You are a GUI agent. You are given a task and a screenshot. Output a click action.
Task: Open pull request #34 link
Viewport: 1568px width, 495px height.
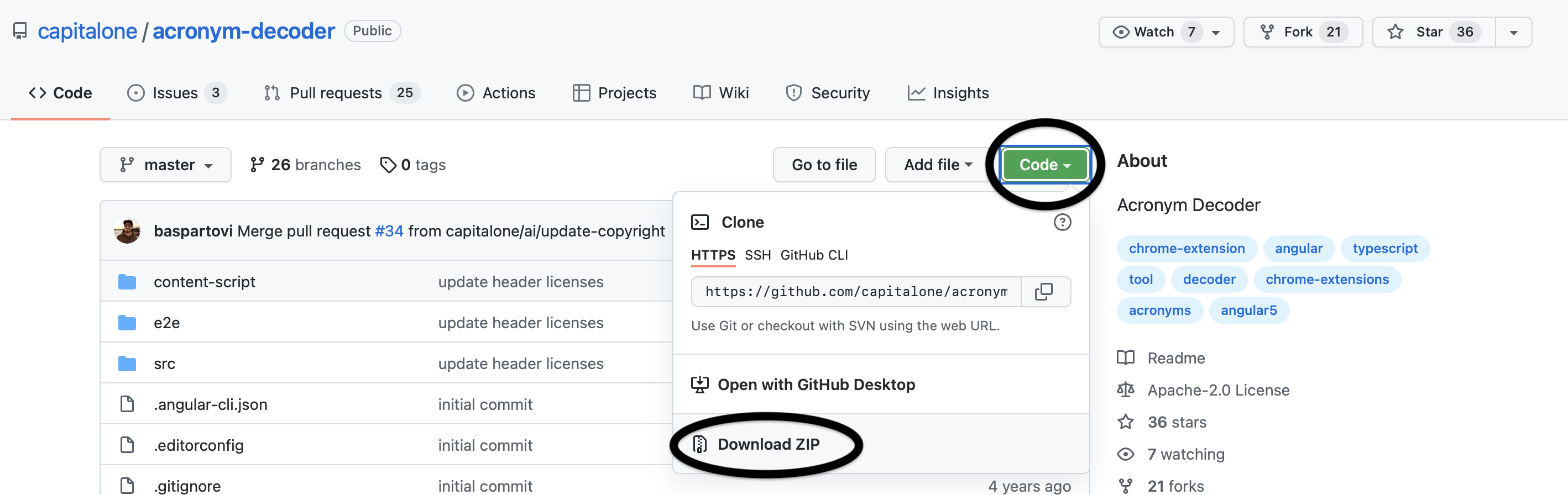click(389, 231)
